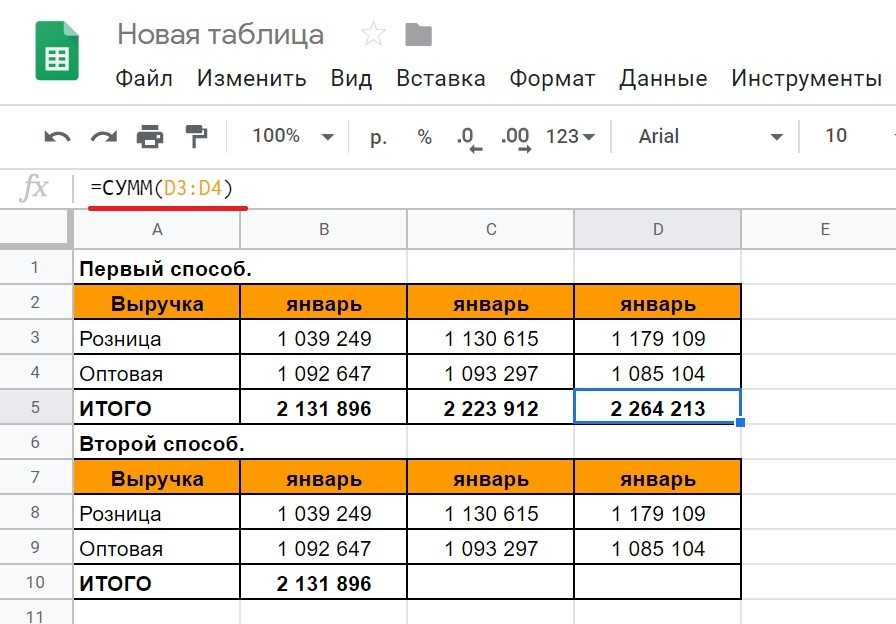Select column B header
The height and width of the screenshot is (624, 896).
324,230
